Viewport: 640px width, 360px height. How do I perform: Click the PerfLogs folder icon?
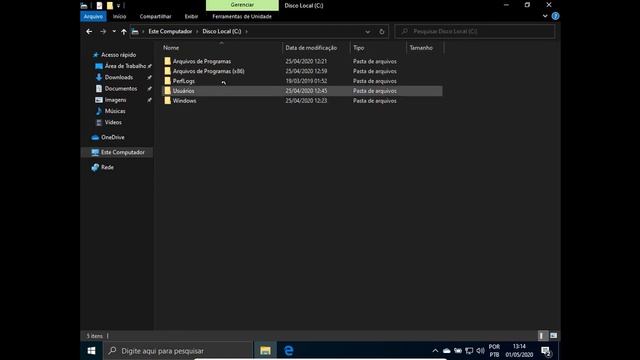coord(167,81)
